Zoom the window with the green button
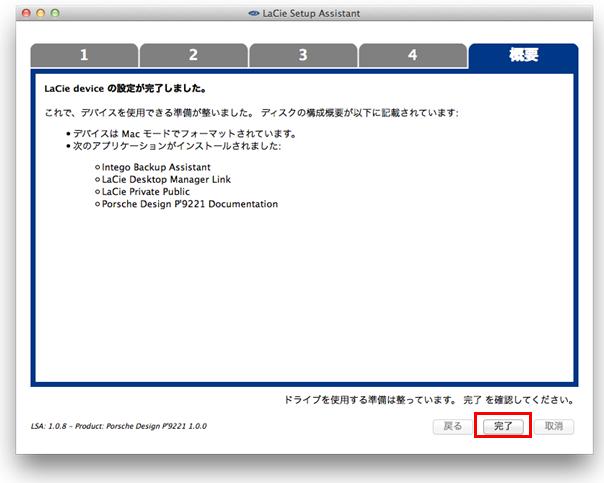The image size is (604, 483). coord(55,13)
